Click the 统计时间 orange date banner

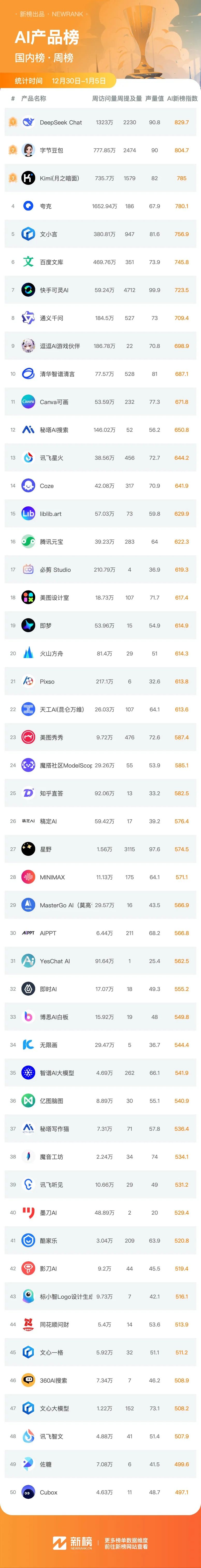click(60, 80)
